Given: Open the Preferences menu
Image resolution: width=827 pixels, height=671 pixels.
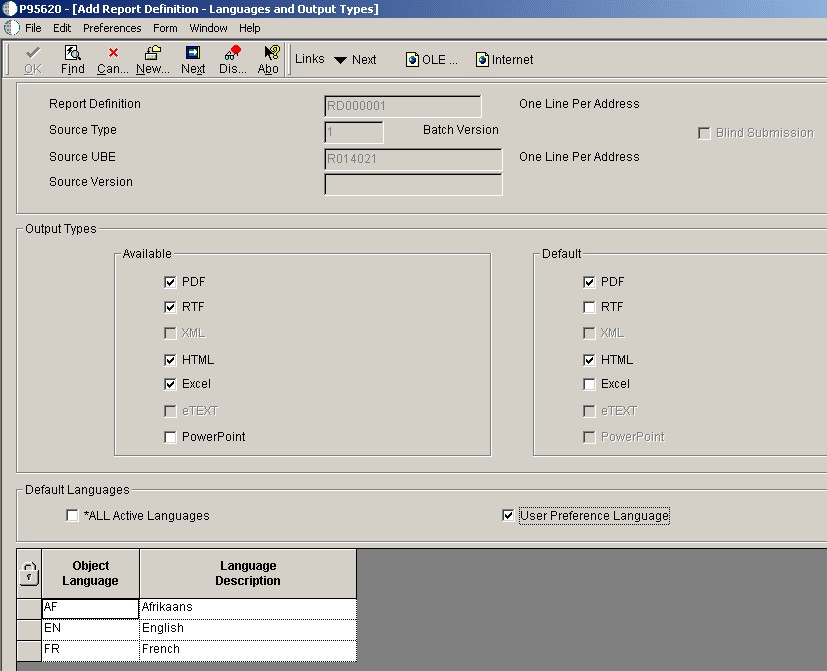Looking at the screenshot, I should point(112,28).
